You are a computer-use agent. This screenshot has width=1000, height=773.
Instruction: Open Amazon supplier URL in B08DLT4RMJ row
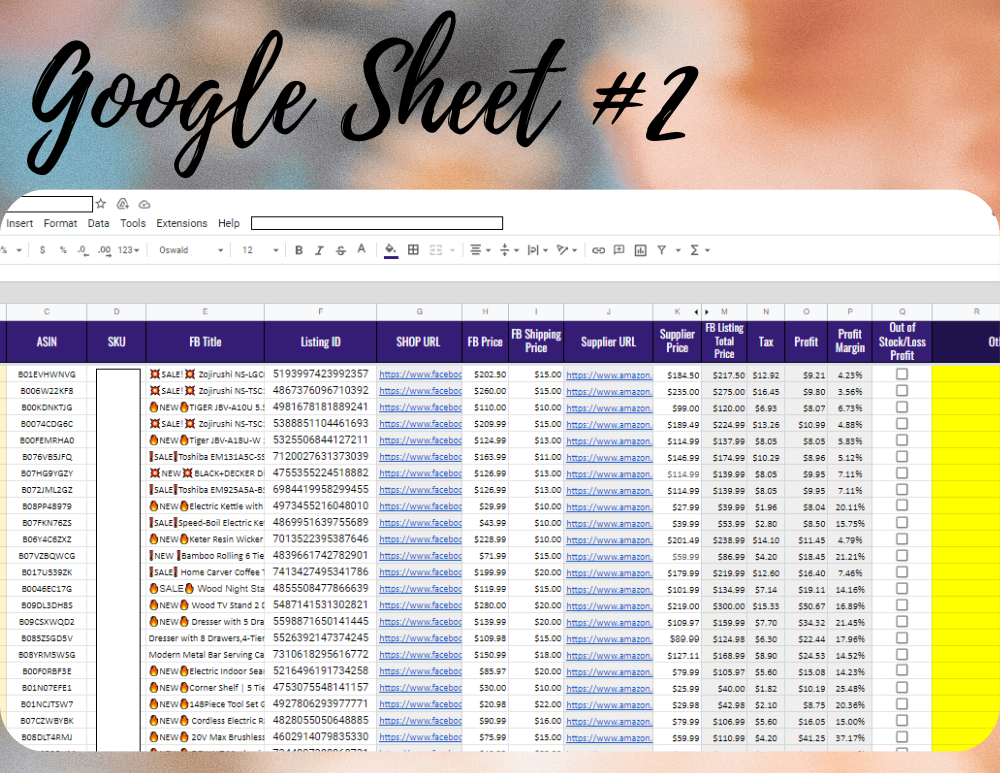pos(609,737)
